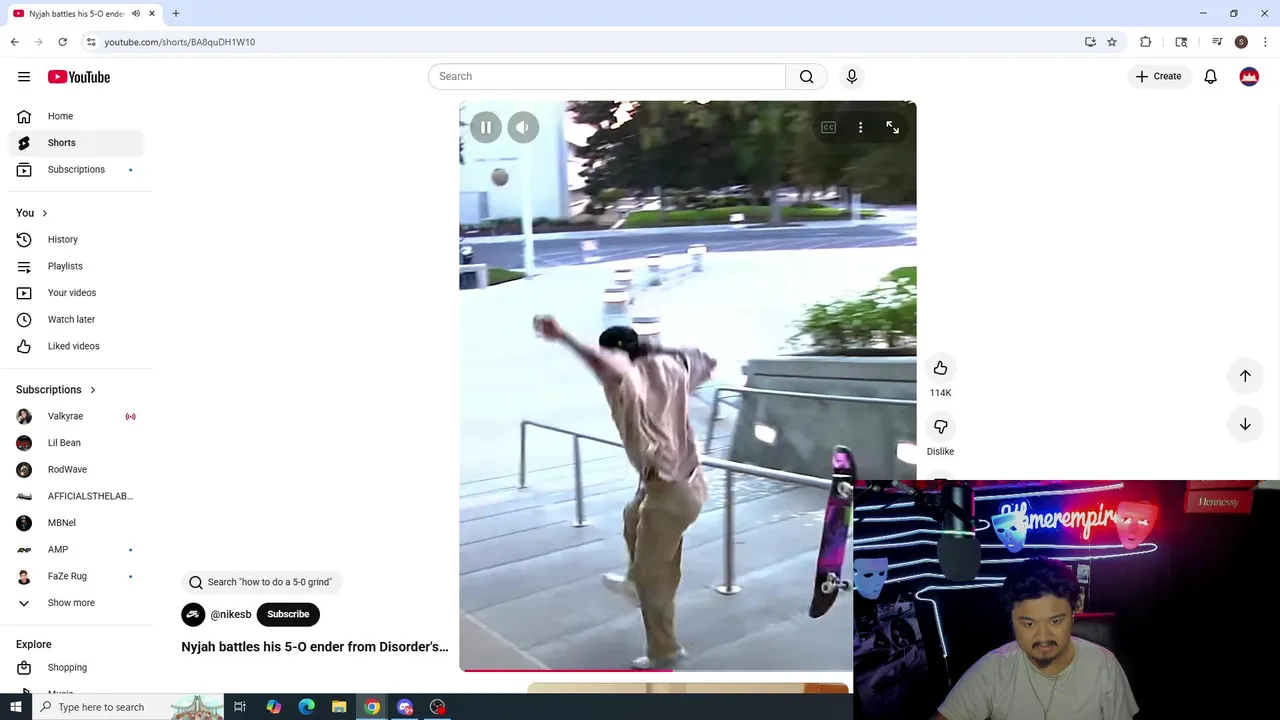Open the Windows Start menu

click(15, 707)
